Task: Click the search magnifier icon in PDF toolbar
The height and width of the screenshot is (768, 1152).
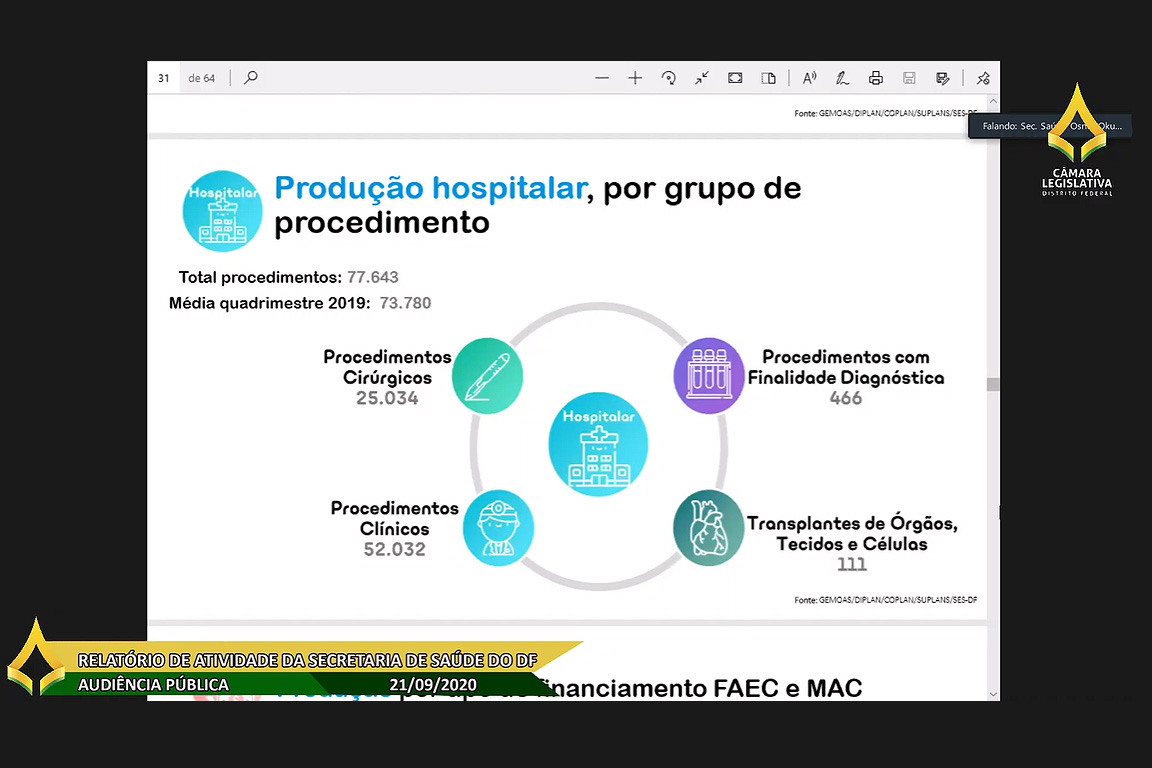Action: (x=251, y=78)
